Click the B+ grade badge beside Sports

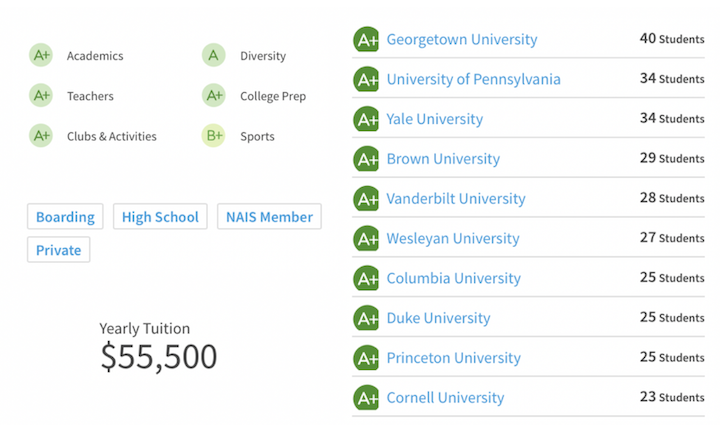click(x=214, y=135)
